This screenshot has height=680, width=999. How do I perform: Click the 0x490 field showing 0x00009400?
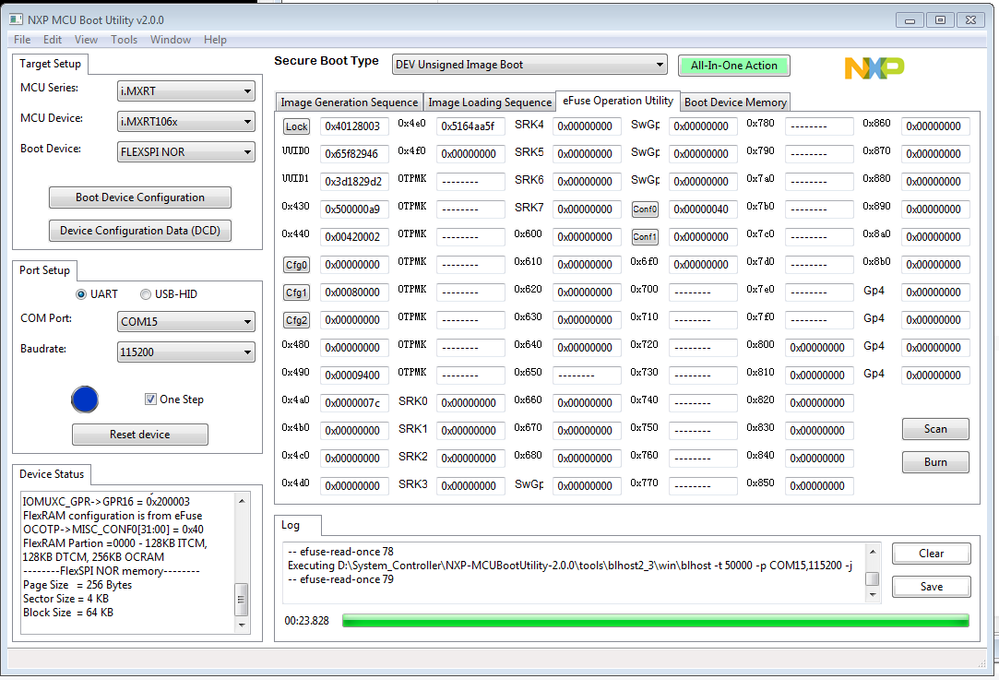pyautogui.click(x=354, y=375)
